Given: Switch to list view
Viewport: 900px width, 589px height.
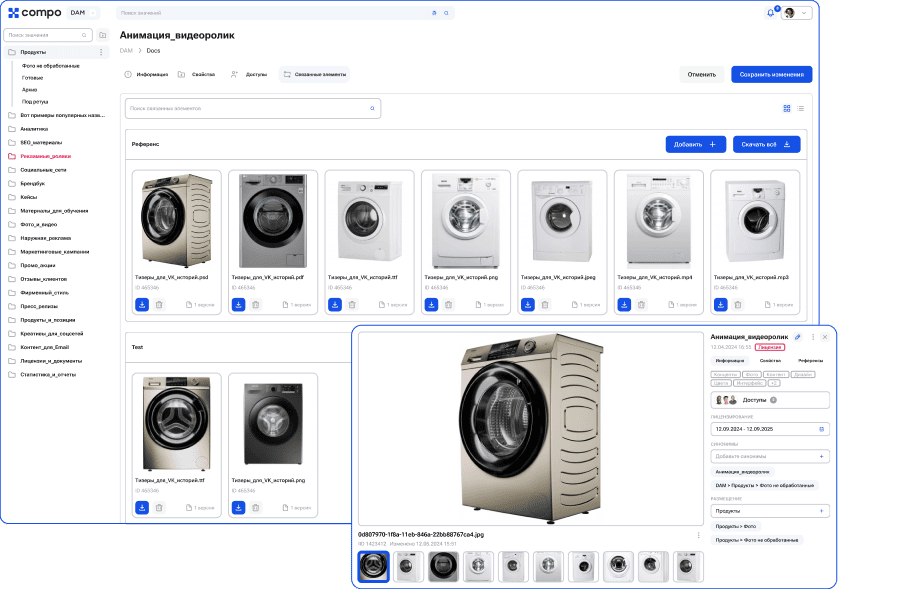Looking at the screenshot, I should tap(801, 108).
